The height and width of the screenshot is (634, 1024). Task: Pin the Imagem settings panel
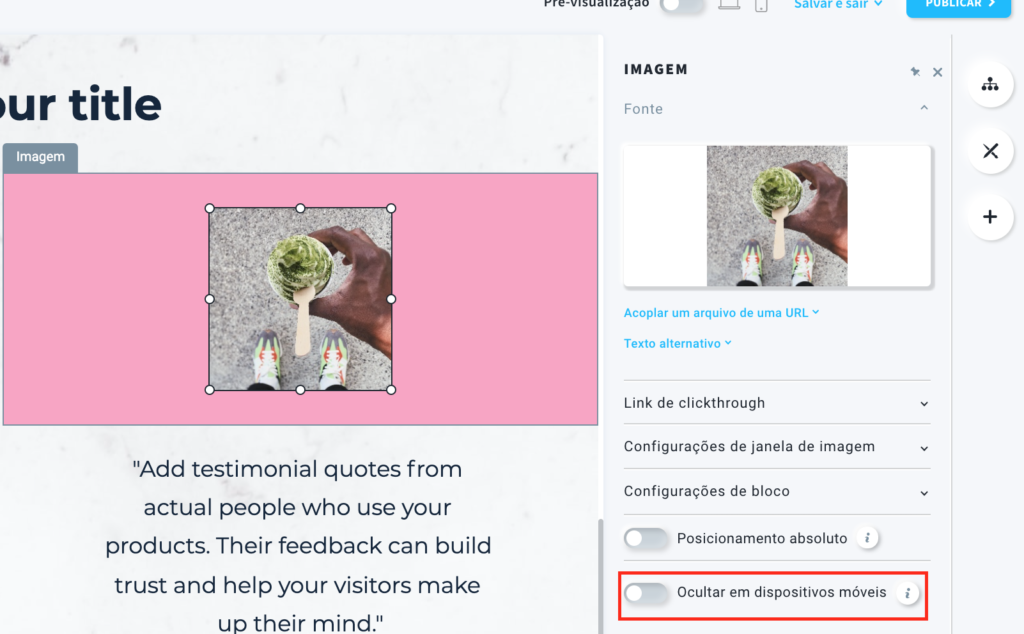pos(915,72)
